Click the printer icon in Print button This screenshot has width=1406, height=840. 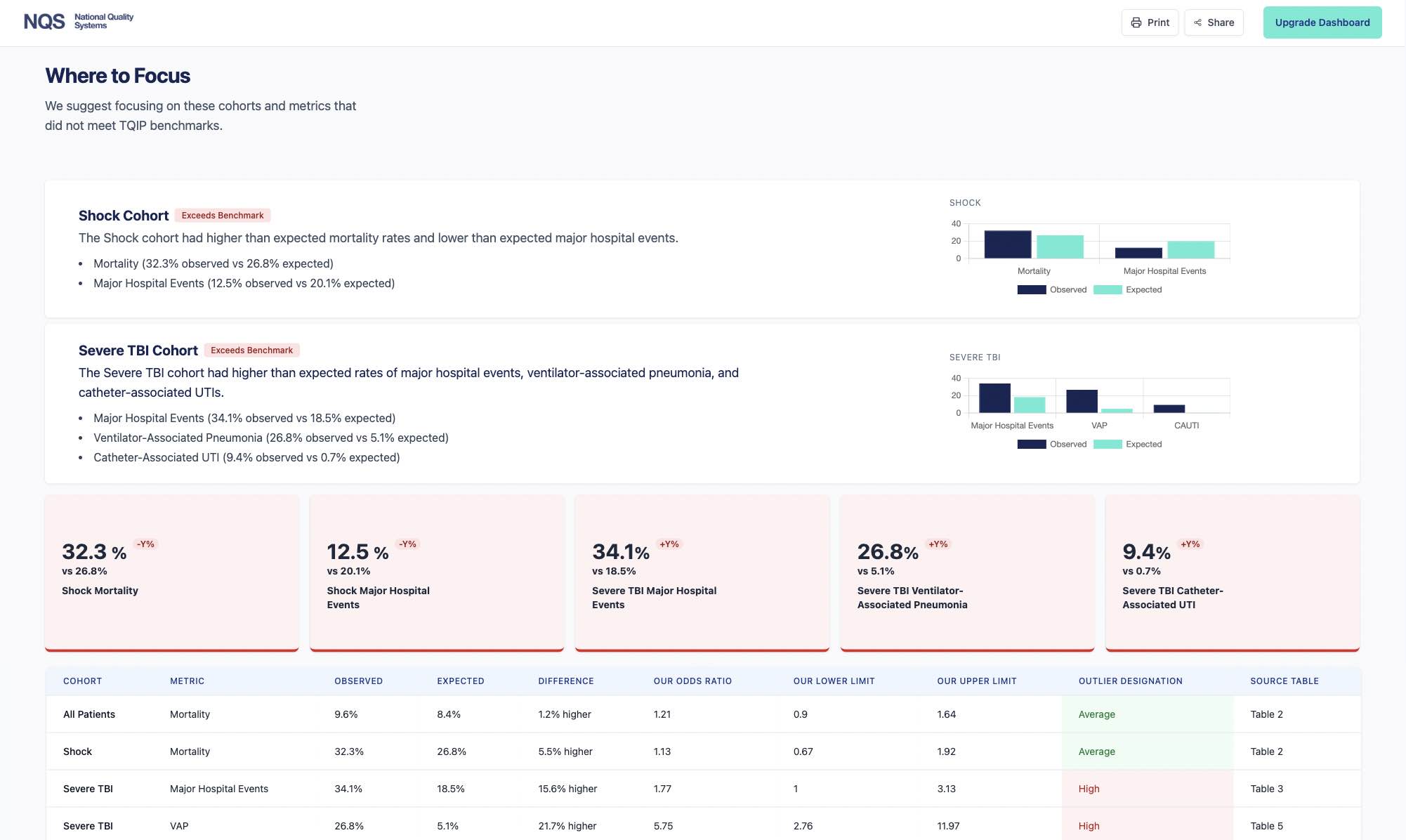[1136, 22]
